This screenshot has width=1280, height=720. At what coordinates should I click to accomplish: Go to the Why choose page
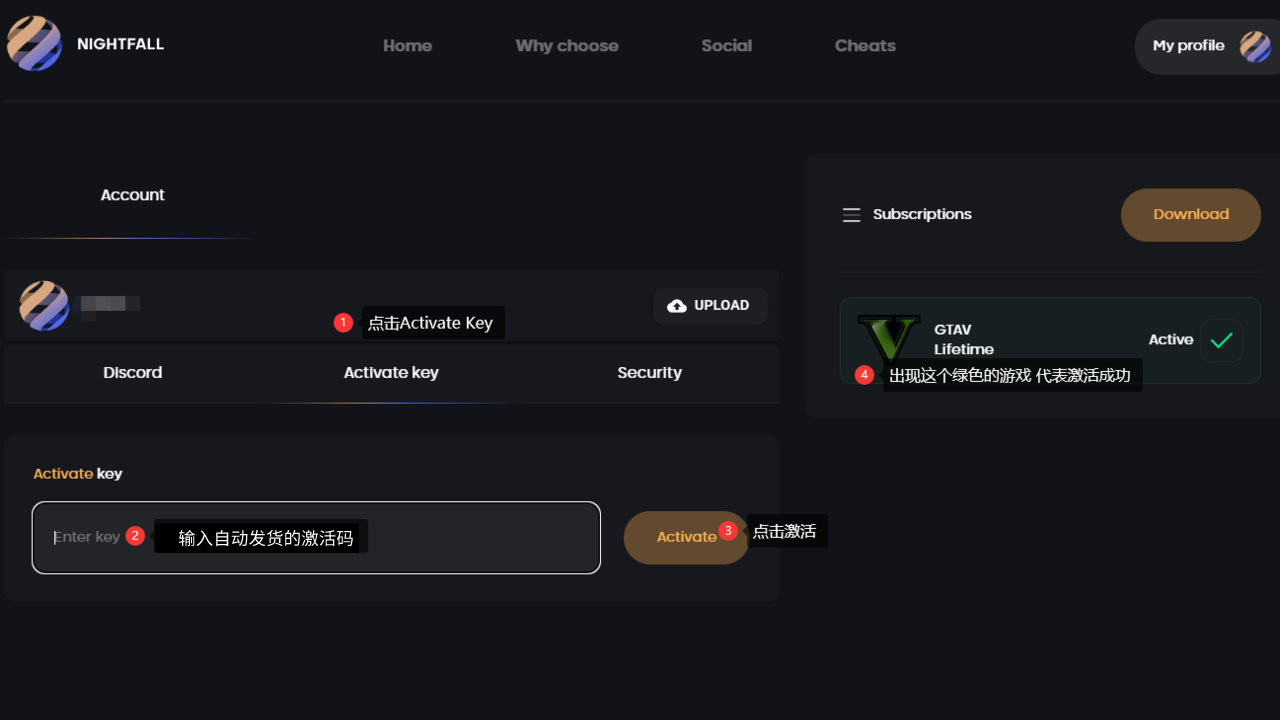tap(566, 46)
